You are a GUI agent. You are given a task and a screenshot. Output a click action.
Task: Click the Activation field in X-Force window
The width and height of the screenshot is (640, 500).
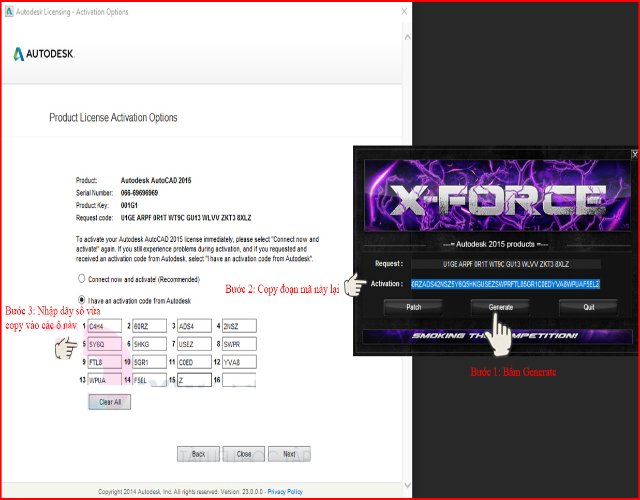505,284
